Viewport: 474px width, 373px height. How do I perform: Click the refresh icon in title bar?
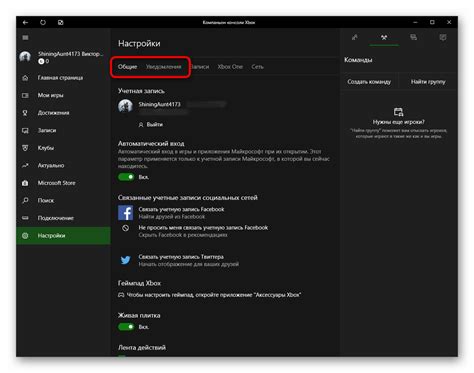[43, 22]
